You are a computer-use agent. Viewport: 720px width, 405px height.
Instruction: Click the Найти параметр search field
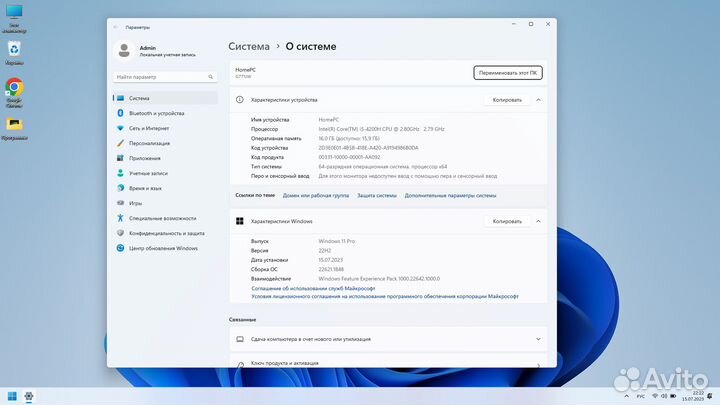click(165, 76)
